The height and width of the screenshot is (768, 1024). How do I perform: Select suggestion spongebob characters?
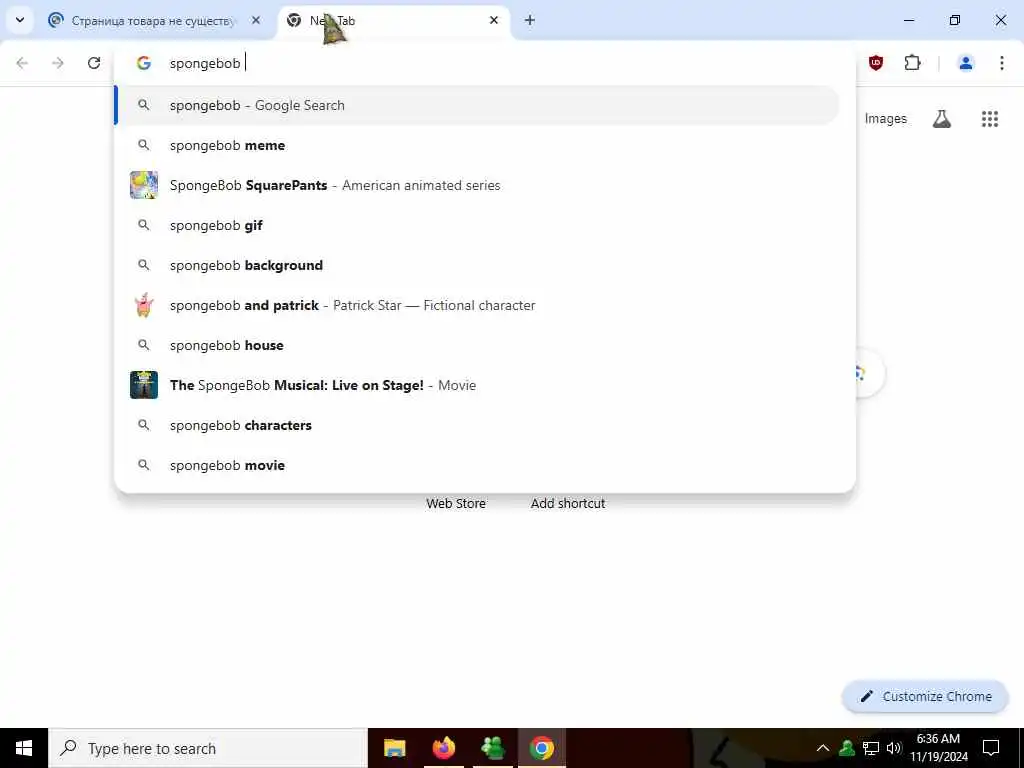[478, 425]
